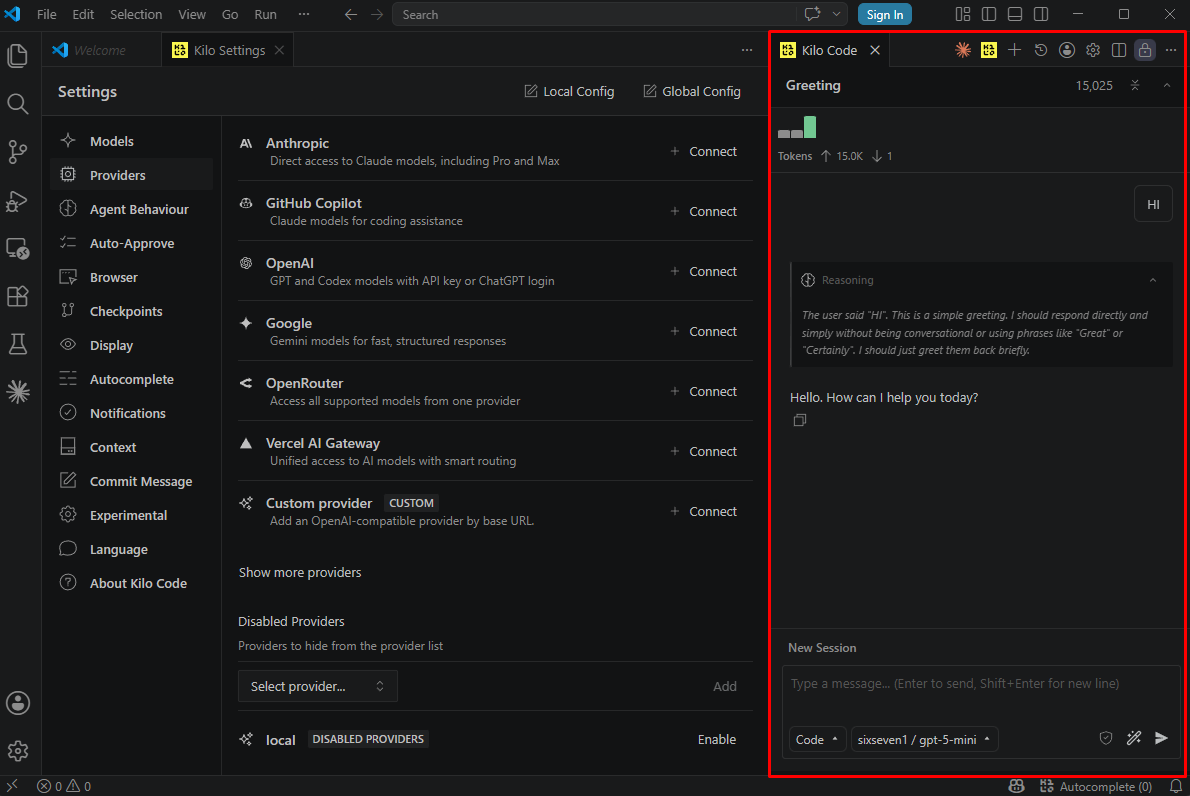
Task: Start a new session with plus icon
Action: point(1014,50)
